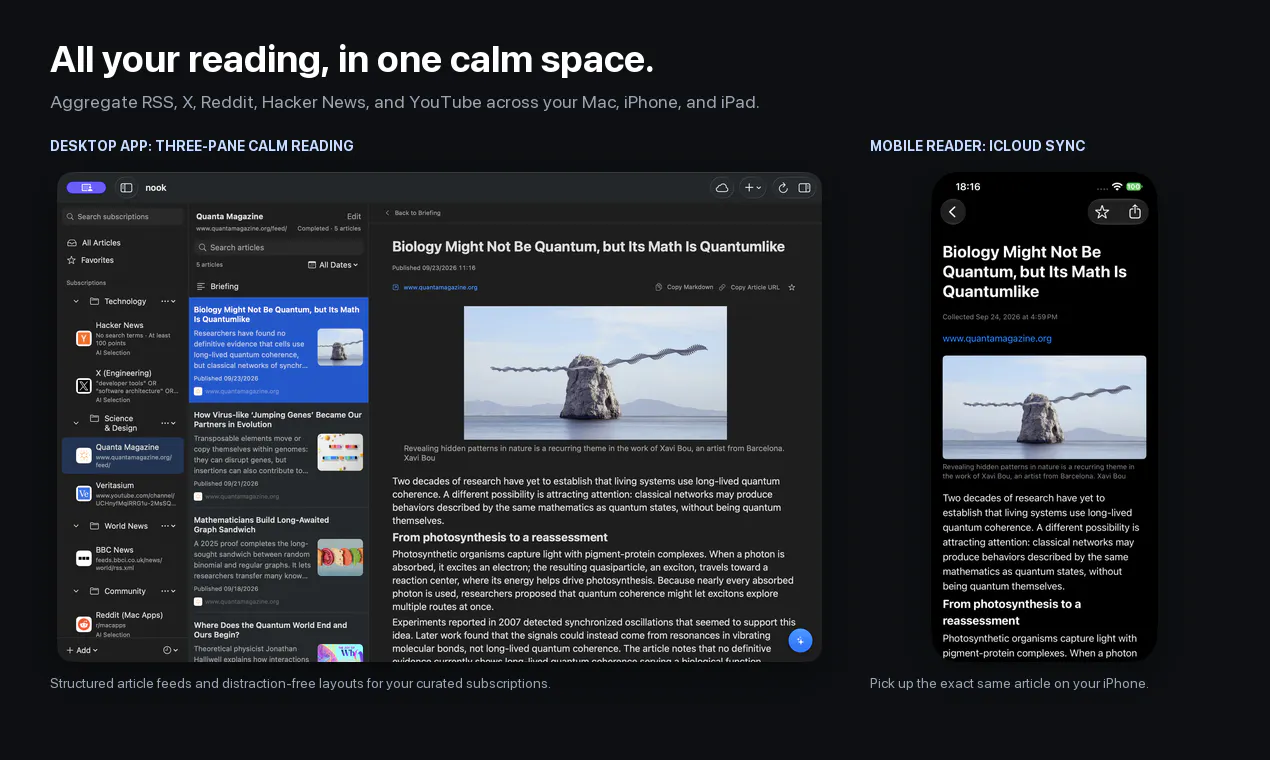Open 'Where Does the Quantum World End' article

pos(278,638)
